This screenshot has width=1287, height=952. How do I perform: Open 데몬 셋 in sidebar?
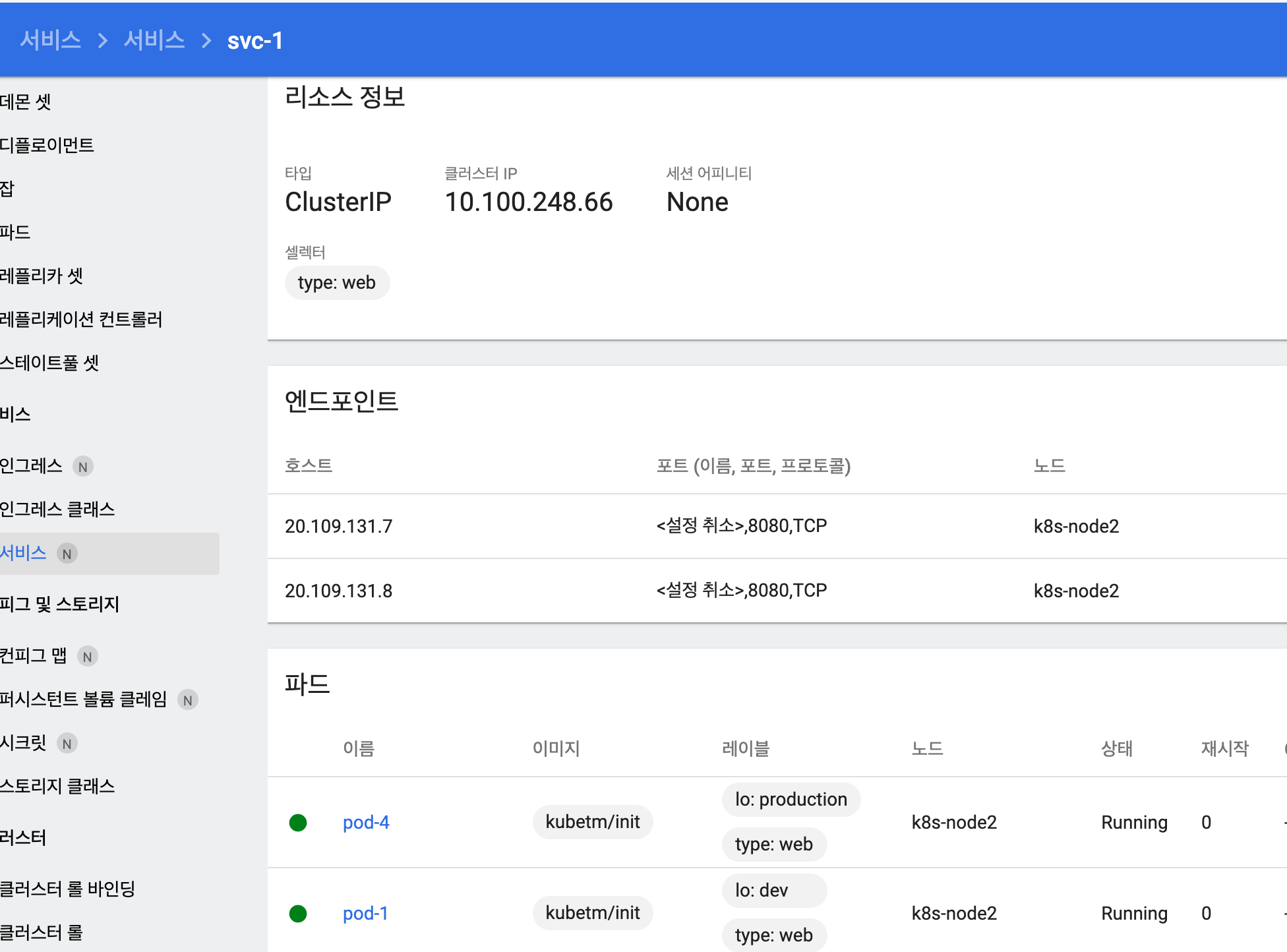point(26,102)
